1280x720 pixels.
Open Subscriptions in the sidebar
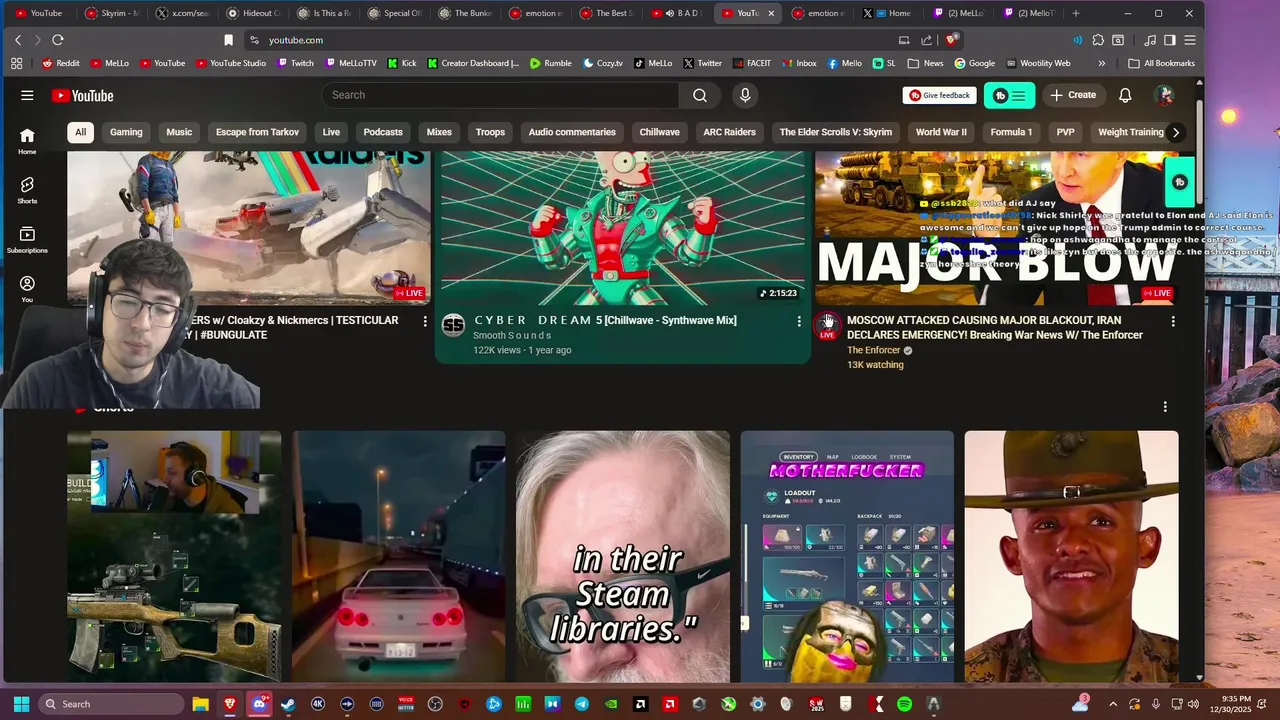point(27,239)
